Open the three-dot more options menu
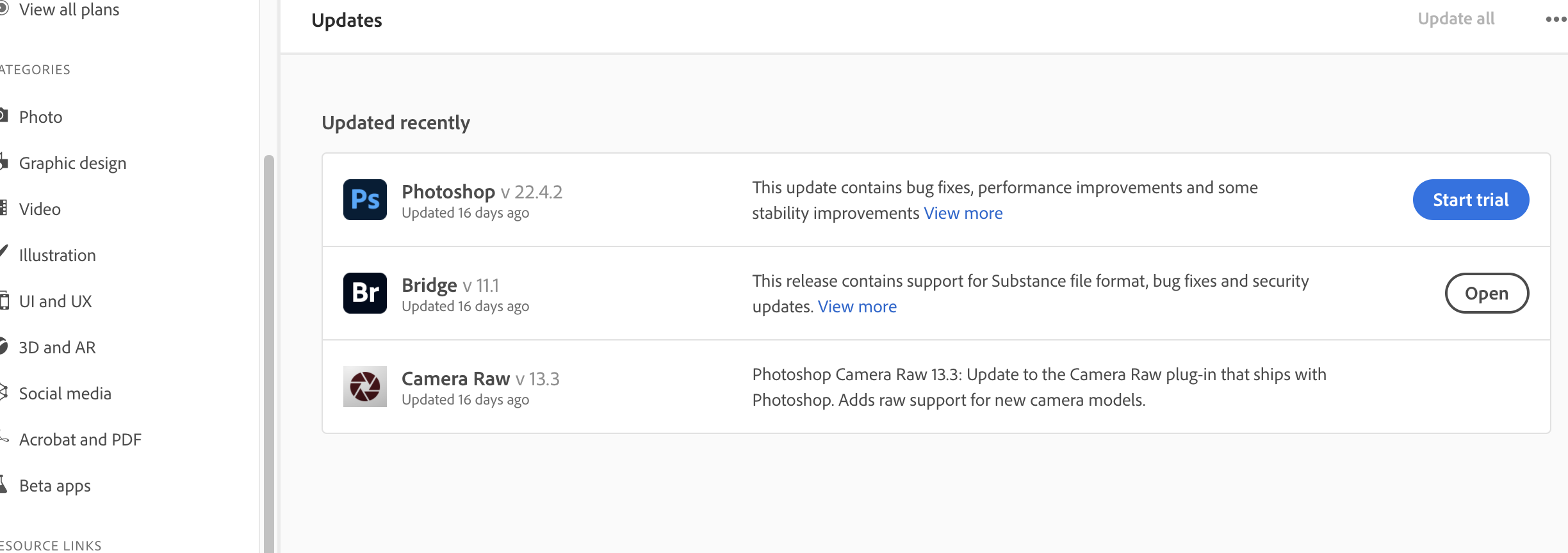The height and width of the screenshot is (553, 1568). tap(1556, 19)
